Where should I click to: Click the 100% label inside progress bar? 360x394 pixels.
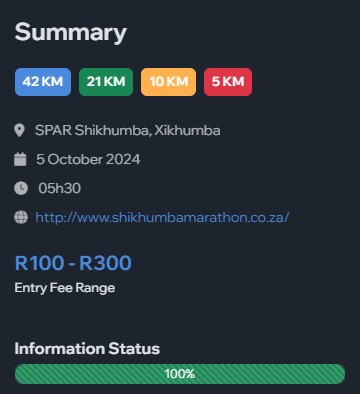[180, 374]
